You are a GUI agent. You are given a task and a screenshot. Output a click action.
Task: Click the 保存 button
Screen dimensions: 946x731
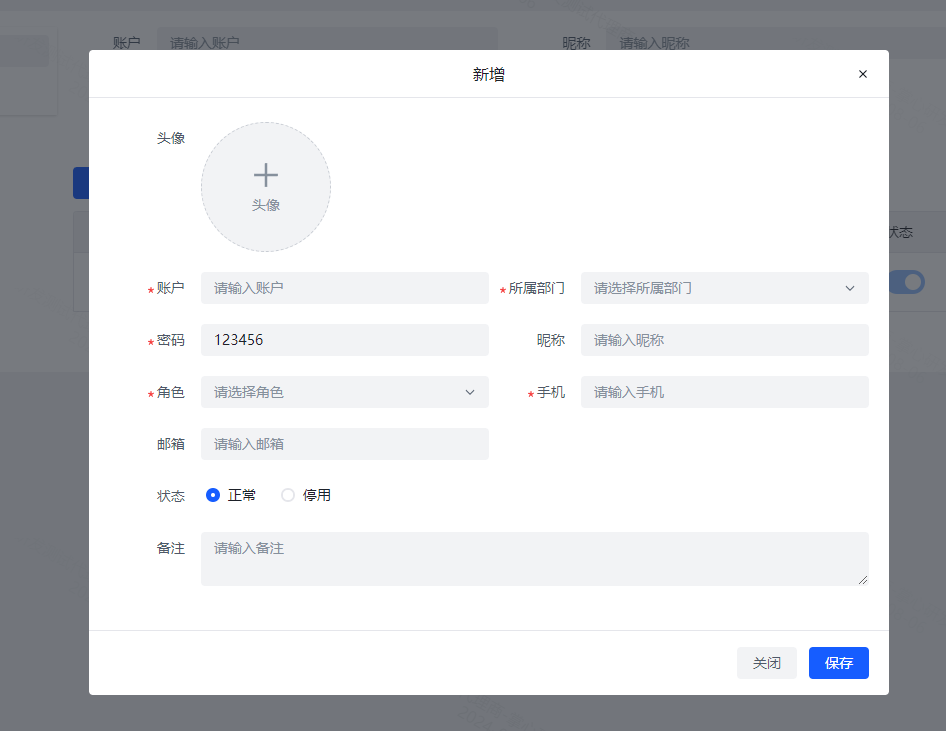click(838, 663)
